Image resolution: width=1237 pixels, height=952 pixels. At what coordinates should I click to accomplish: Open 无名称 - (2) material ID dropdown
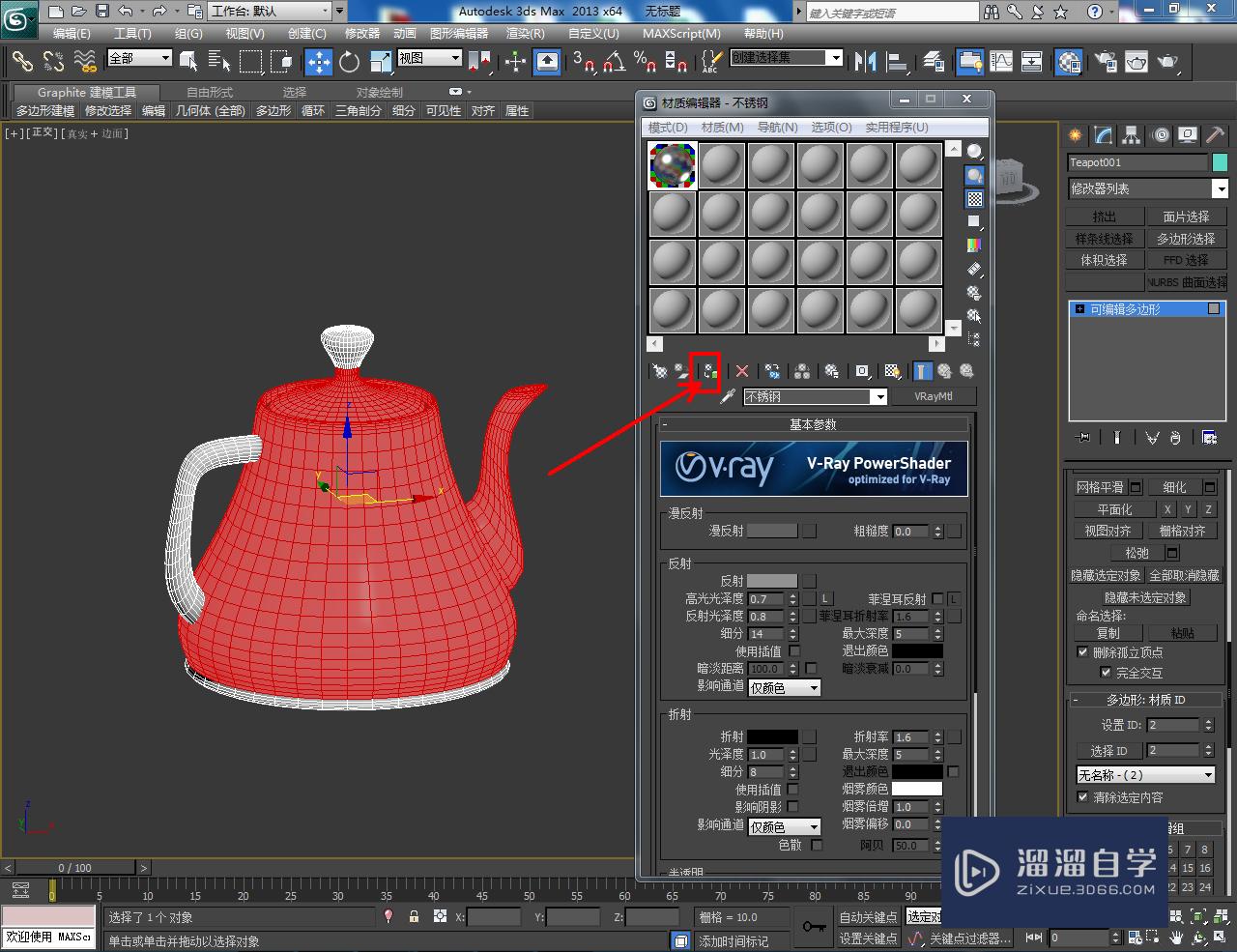[1146, 775]
